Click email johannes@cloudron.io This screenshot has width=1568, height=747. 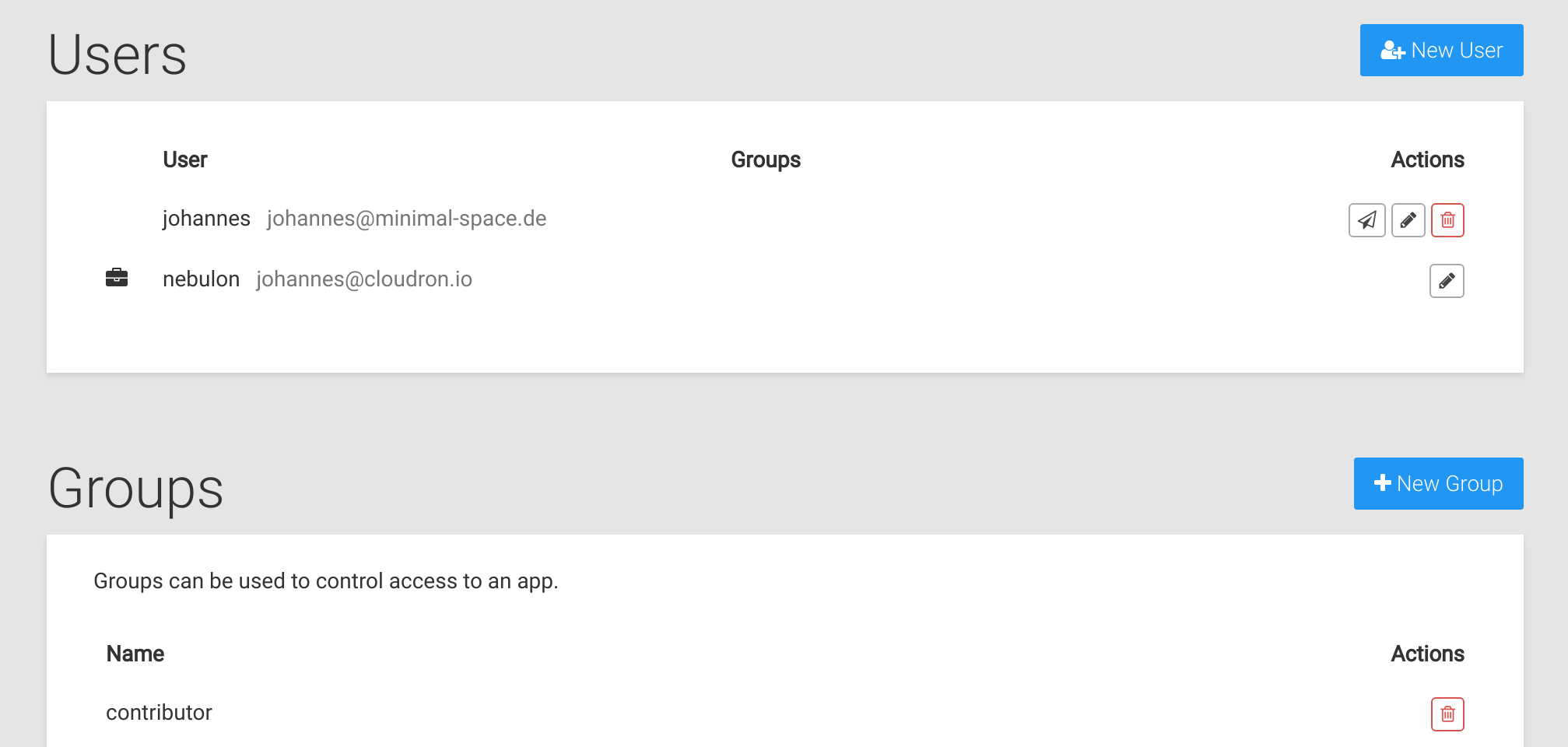click(364, 279)
